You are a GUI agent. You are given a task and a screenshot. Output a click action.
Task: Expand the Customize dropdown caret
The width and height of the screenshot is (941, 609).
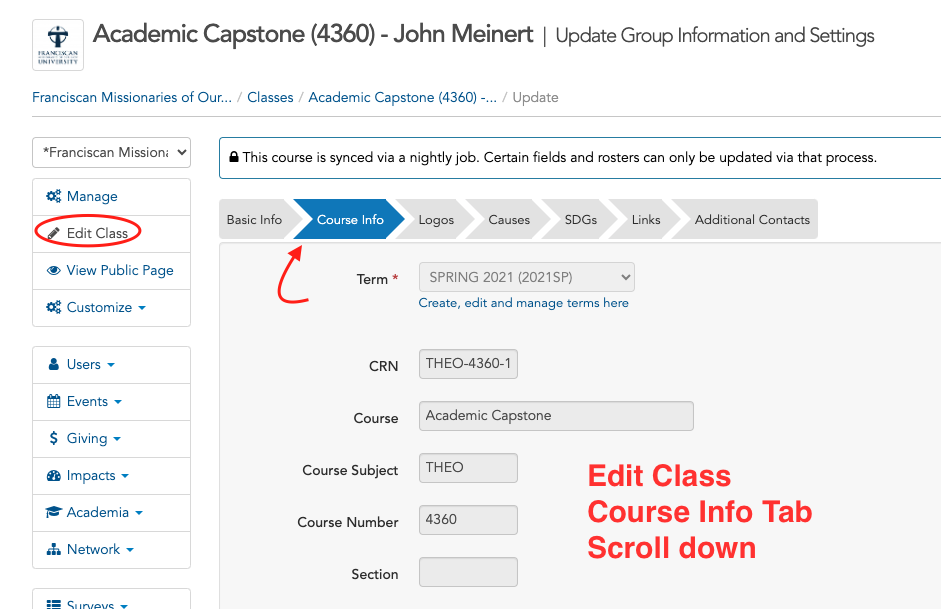pyautogui.click(x=142, y=308)
